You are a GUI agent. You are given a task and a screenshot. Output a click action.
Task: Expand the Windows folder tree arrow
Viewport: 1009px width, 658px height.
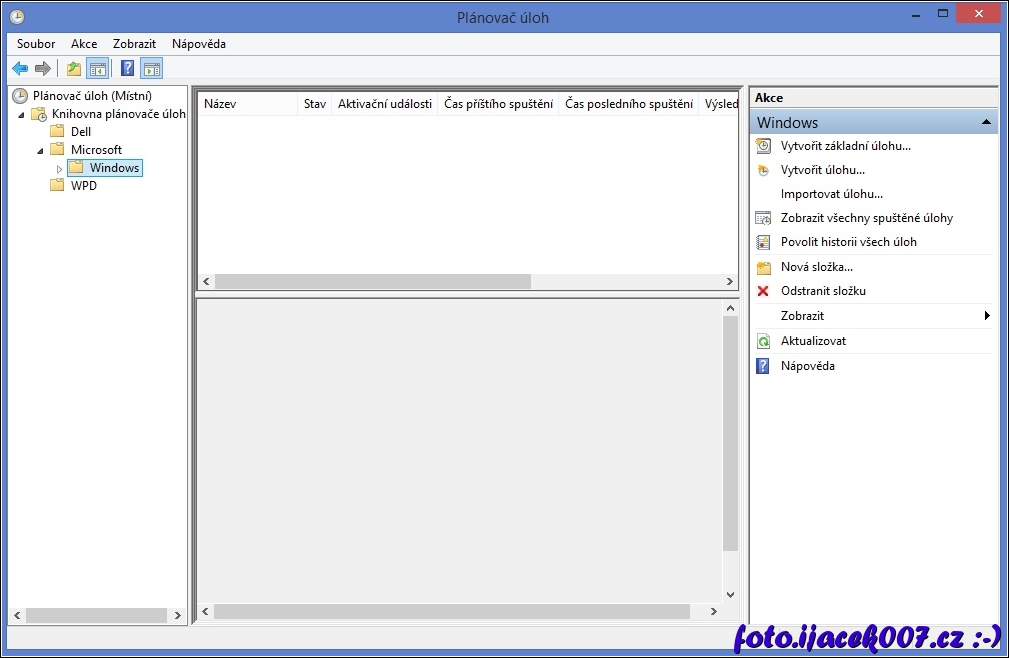tap(59, 169)
